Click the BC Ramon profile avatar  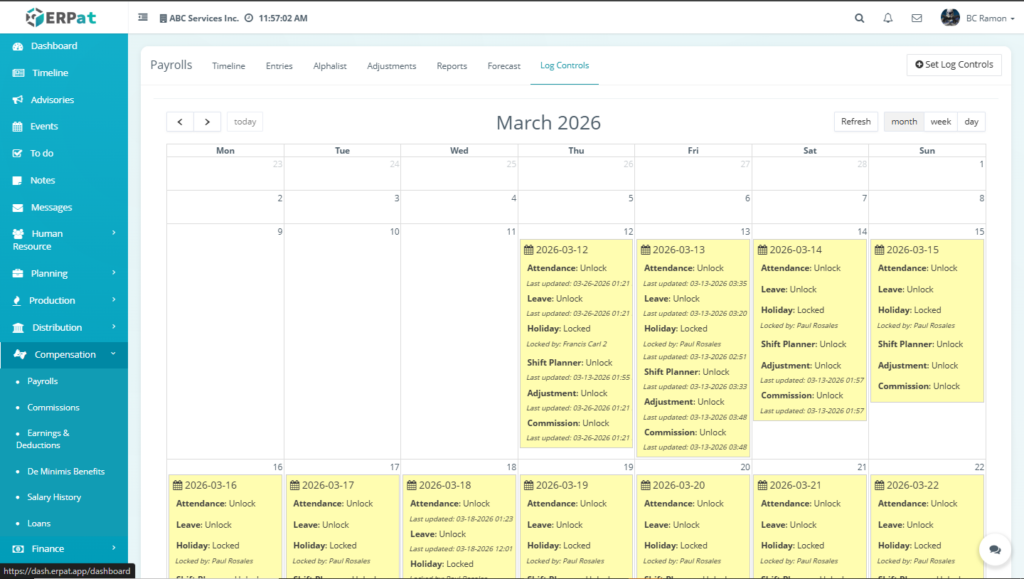pyautogui.click(x=950, y=18)
